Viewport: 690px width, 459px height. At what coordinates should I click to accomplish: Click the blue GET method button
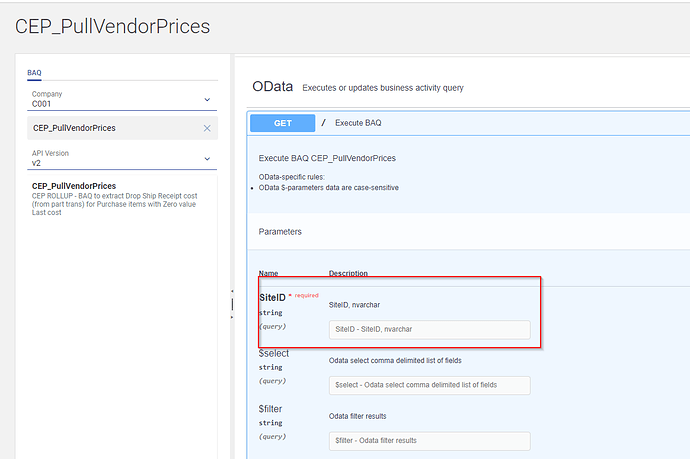click(x=283, y=123)
